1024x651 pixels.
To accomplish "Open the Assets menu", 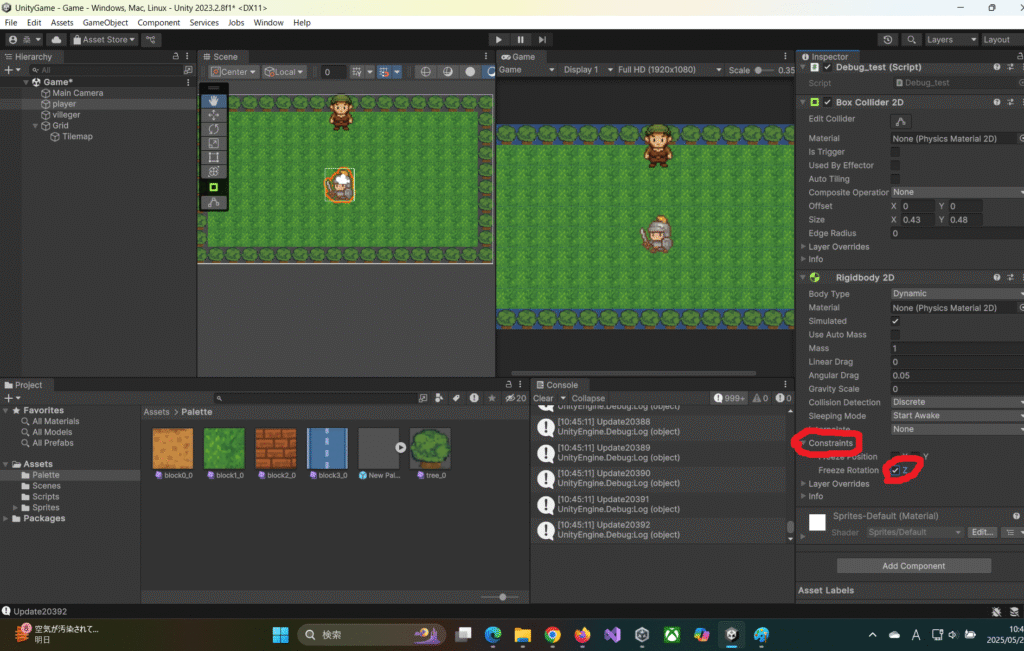I will pos(62,22).
